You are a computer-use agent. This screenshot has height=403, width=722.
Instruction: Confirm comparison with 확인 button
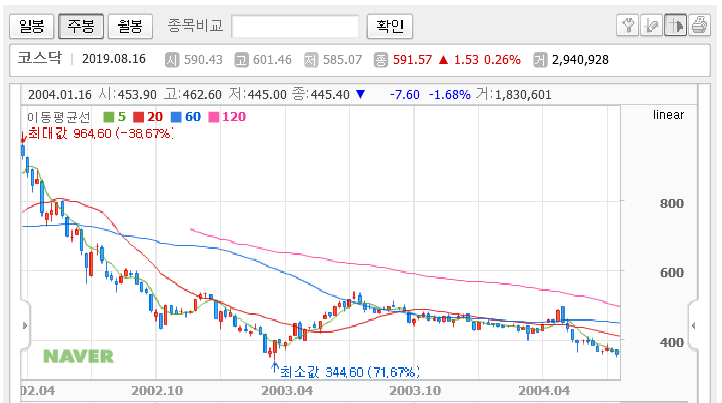click(390, 26)
